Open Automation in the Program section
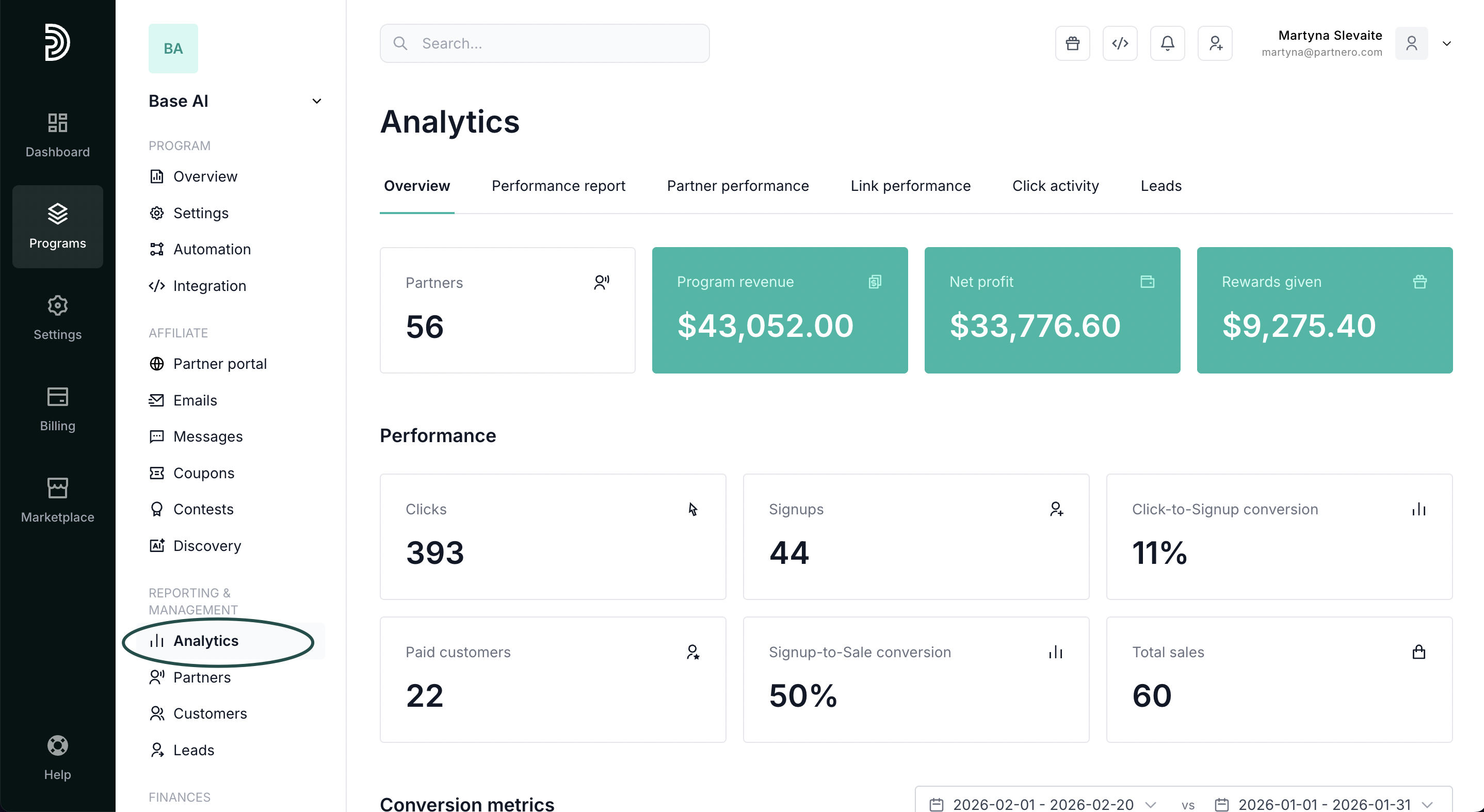The height and width of the screenshot is (812, 1484). click(212, 249)
